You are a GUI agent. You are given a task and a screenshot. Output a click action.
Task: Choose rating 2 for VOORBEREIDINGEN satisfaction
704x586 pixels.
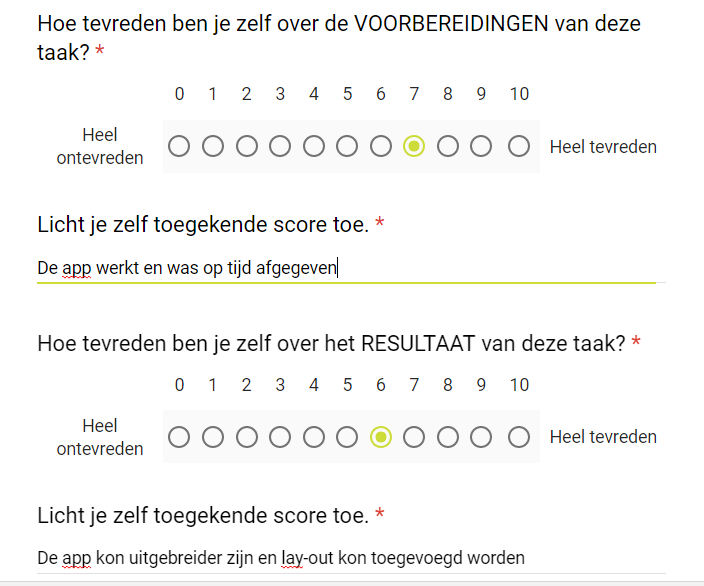pos(246,147)
